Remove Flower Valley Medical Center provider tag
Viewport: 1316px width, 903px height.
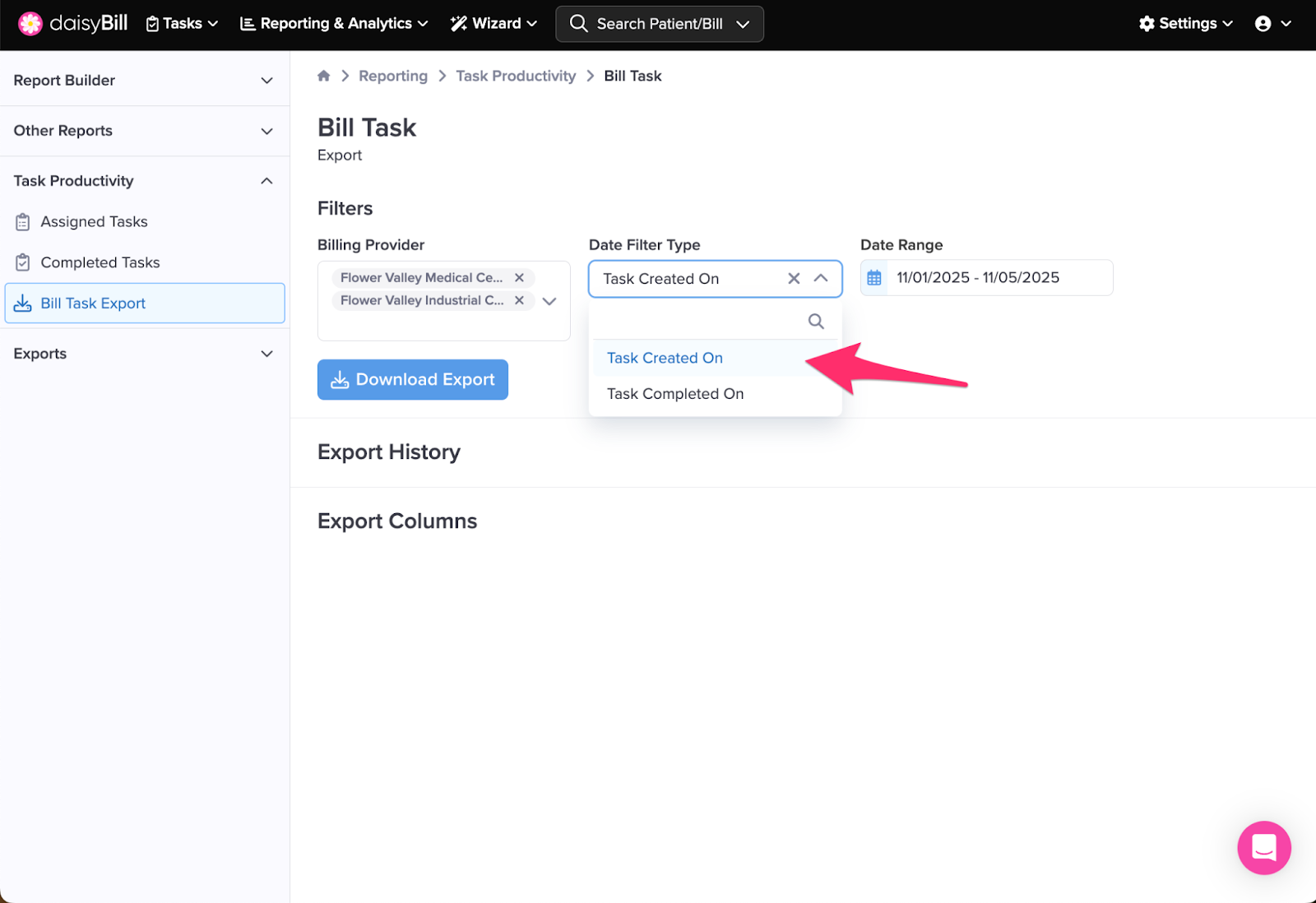pyautogui.click(x=519, y=278)
